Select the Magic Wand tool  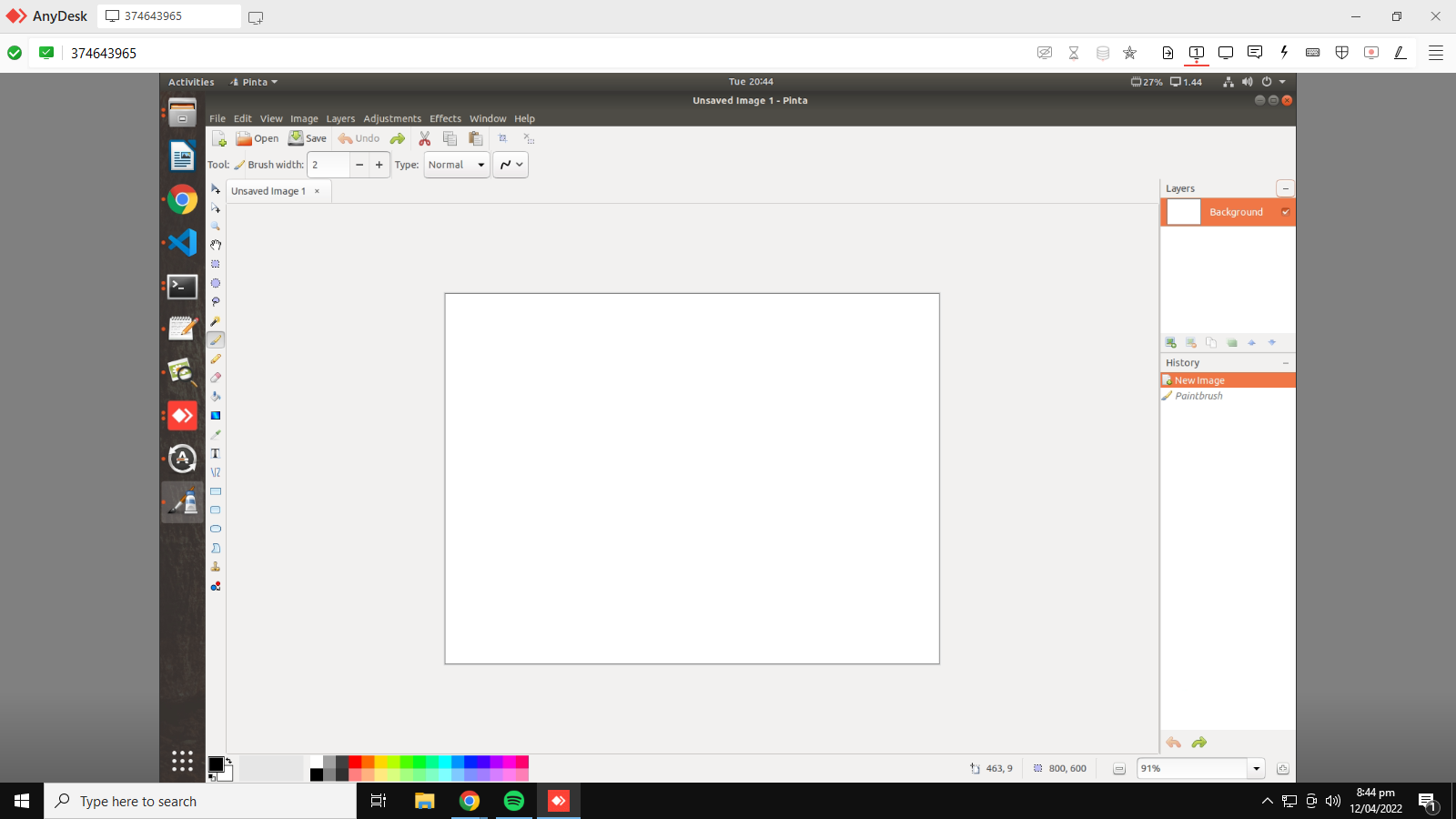[216, 321]
